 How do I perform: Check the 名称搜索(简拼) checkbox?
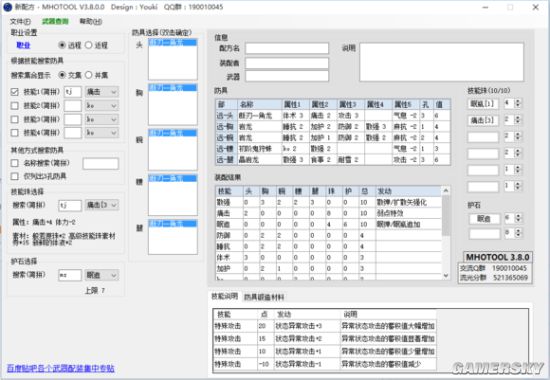point(14,163)
